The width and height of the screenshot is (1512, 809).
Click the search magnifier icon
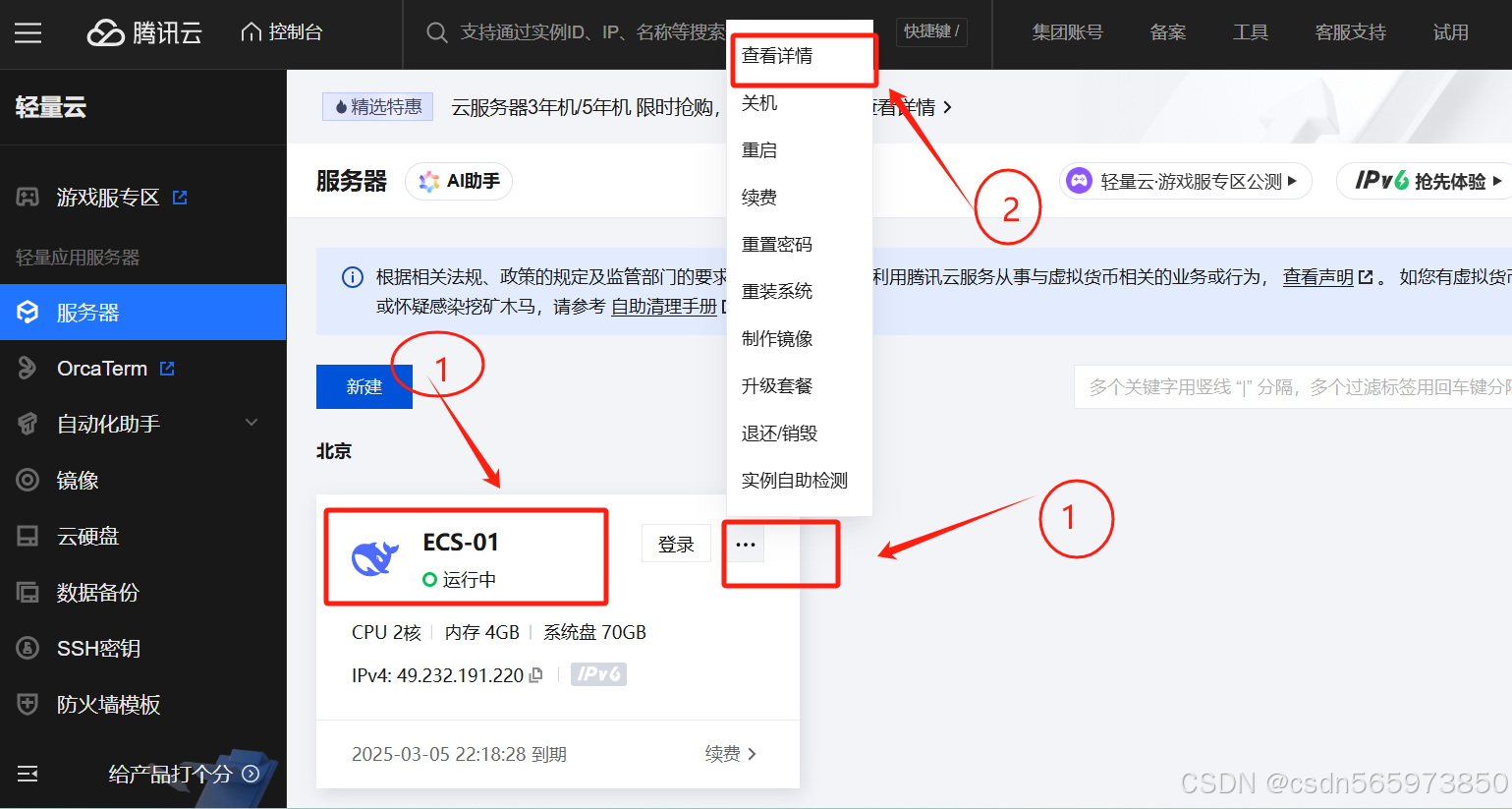point(437,32)
